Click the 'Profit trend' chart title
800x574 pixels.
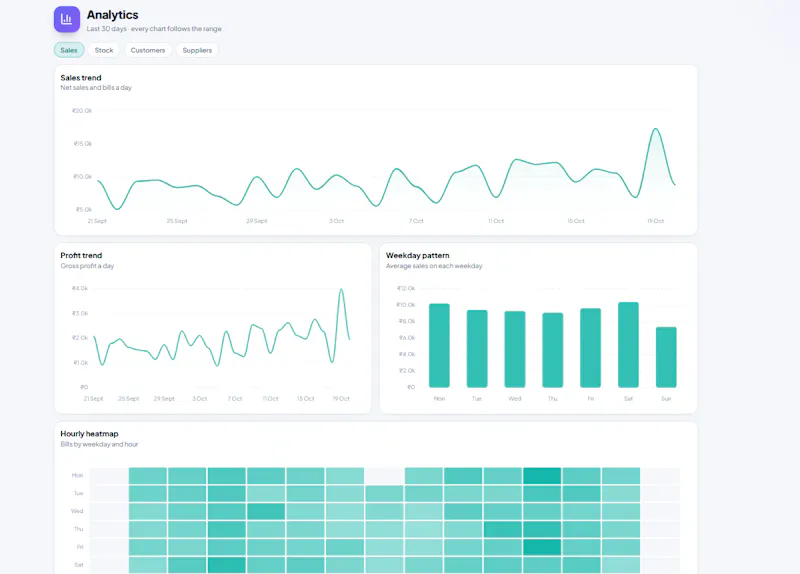click(x=81, y=255)
